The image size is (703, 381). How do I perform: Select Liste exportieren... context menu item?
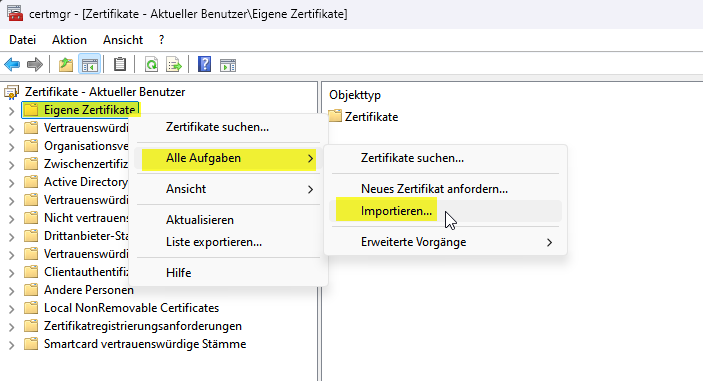coord(214,242)
